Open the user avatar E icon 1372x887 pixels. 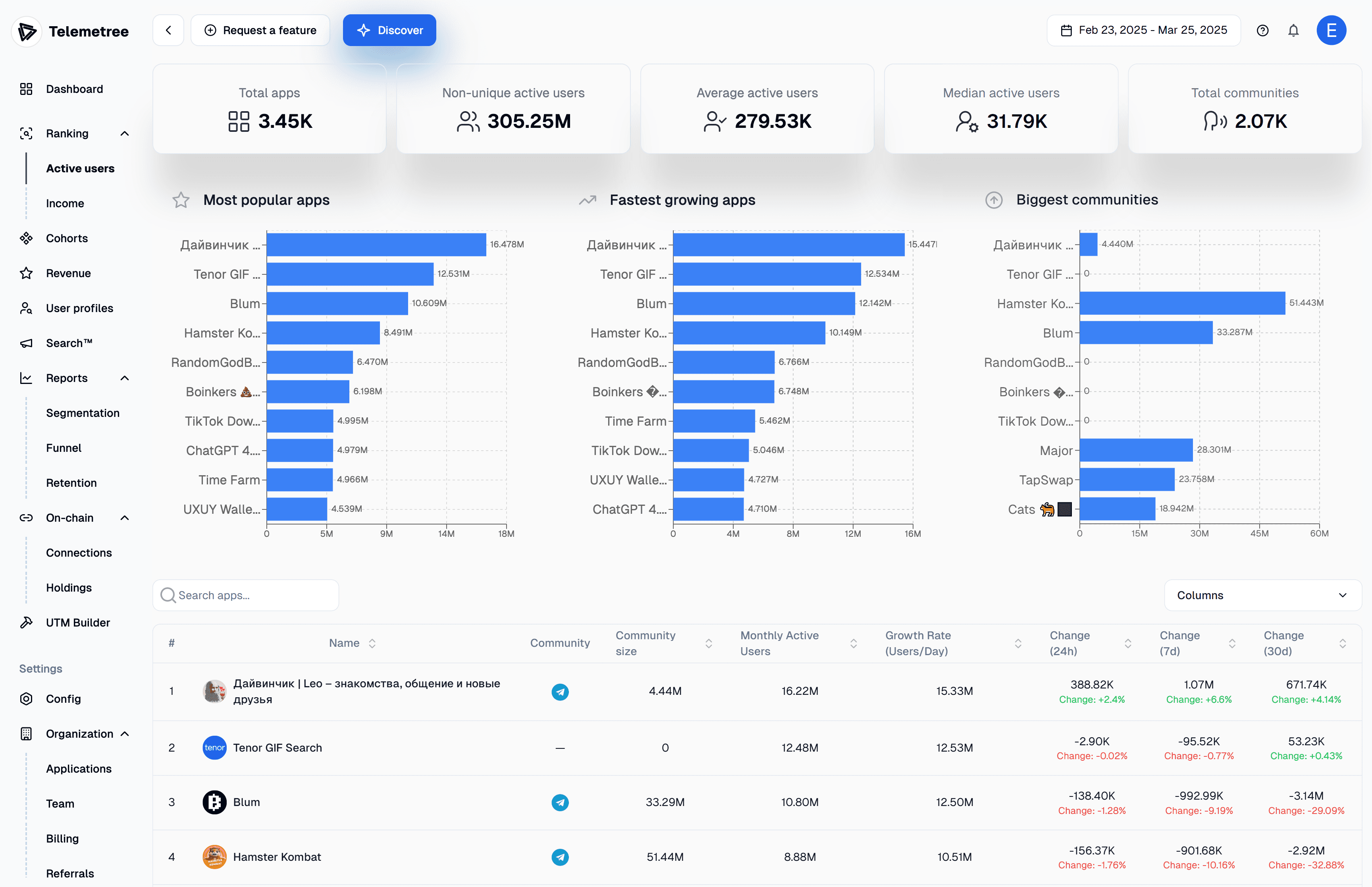click(x=1331, y=31)
